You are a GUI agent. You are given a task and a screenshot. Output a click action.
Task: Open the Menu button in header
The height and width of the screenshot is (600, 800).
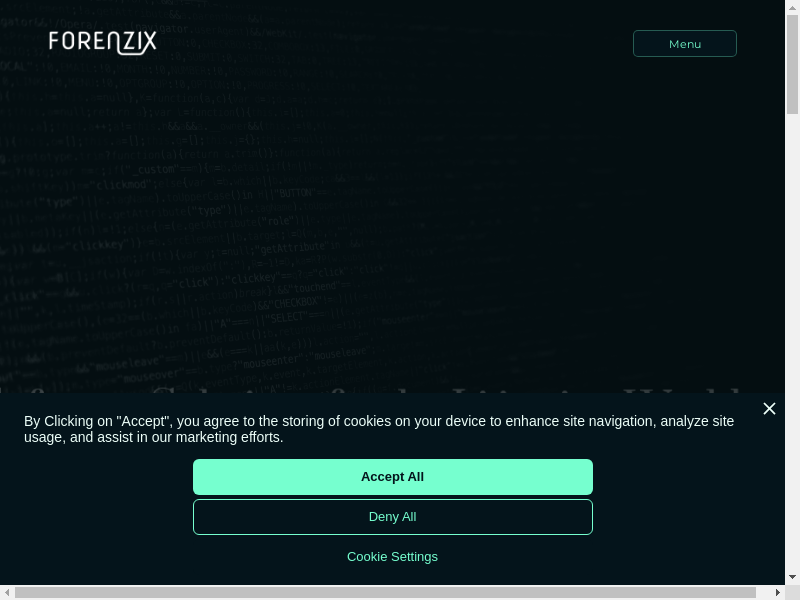[x=685, y=44]
